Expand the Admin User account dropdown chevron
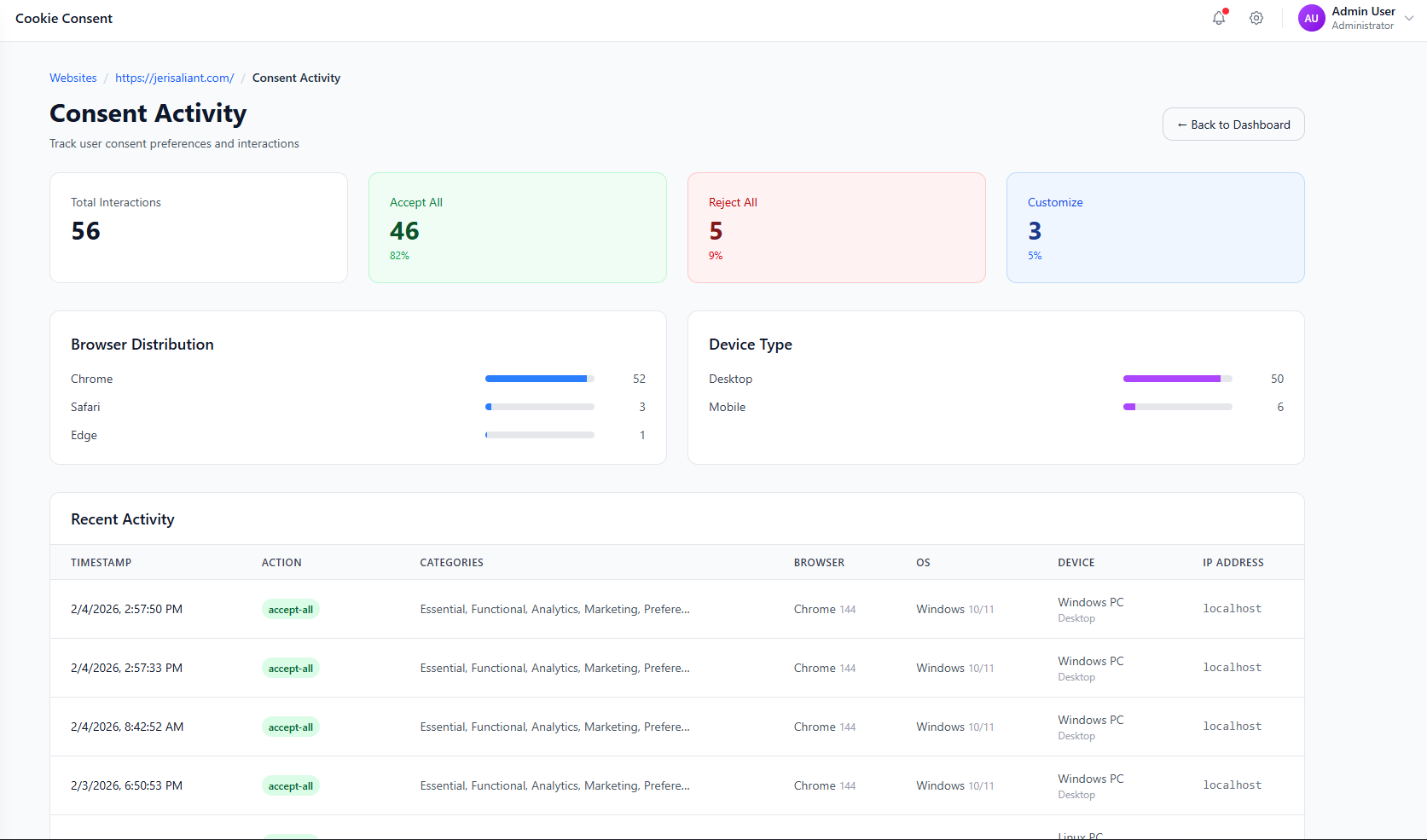Image resolution: width=1427 pixels, height=840 pixels. coord(1409,18)
